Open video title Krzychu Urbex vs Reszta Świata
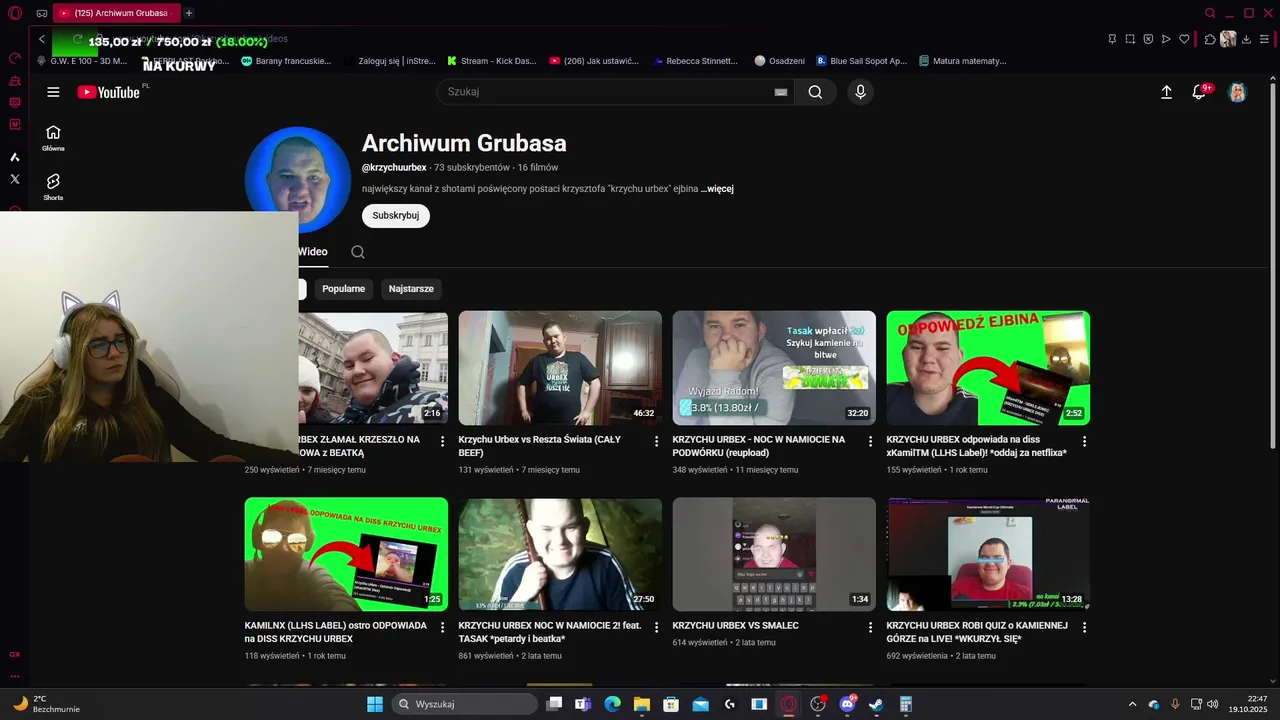 pyautogui.click(x=540, y=446)
